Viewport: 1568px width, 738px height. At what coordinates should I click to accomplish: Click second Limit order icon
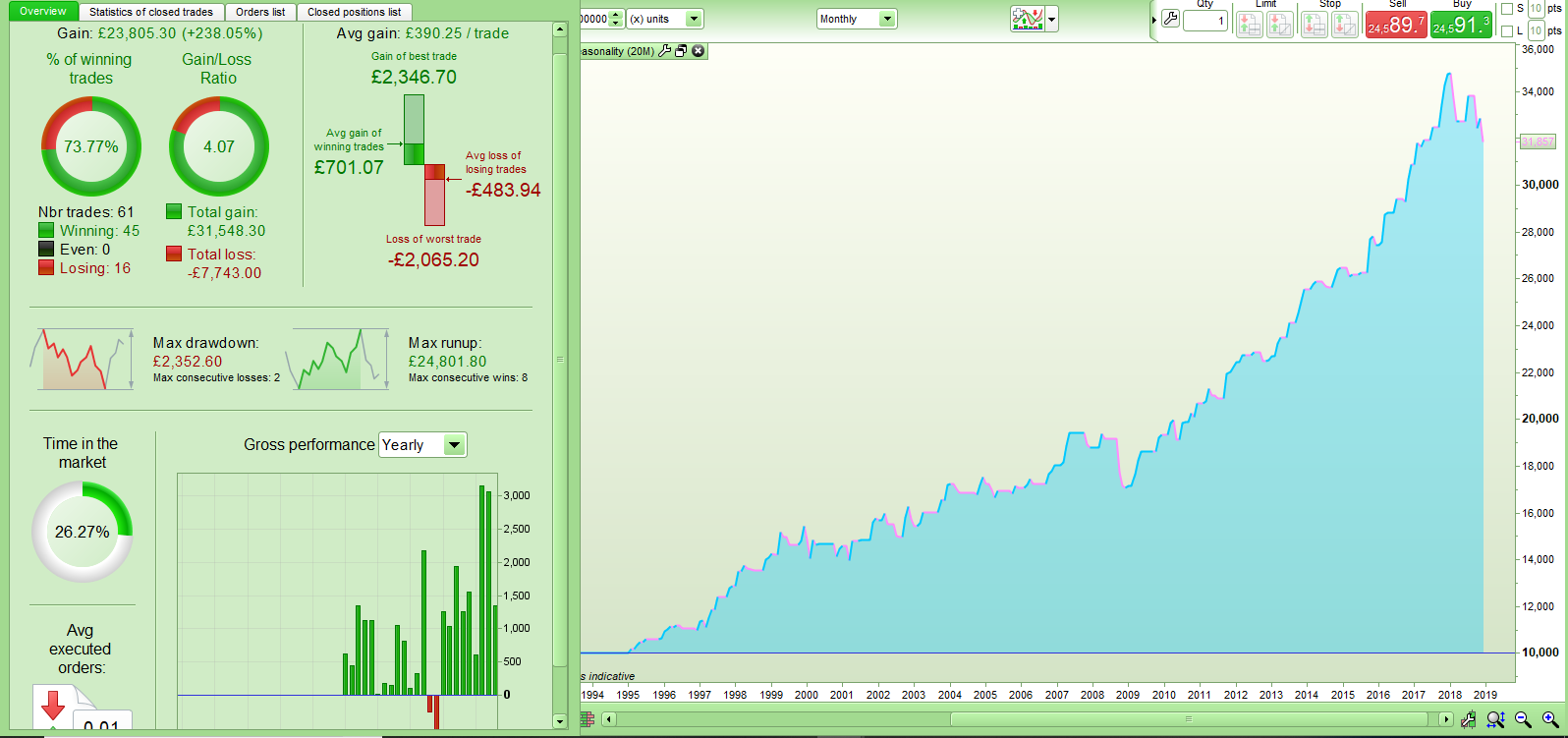pos(1280,24)
